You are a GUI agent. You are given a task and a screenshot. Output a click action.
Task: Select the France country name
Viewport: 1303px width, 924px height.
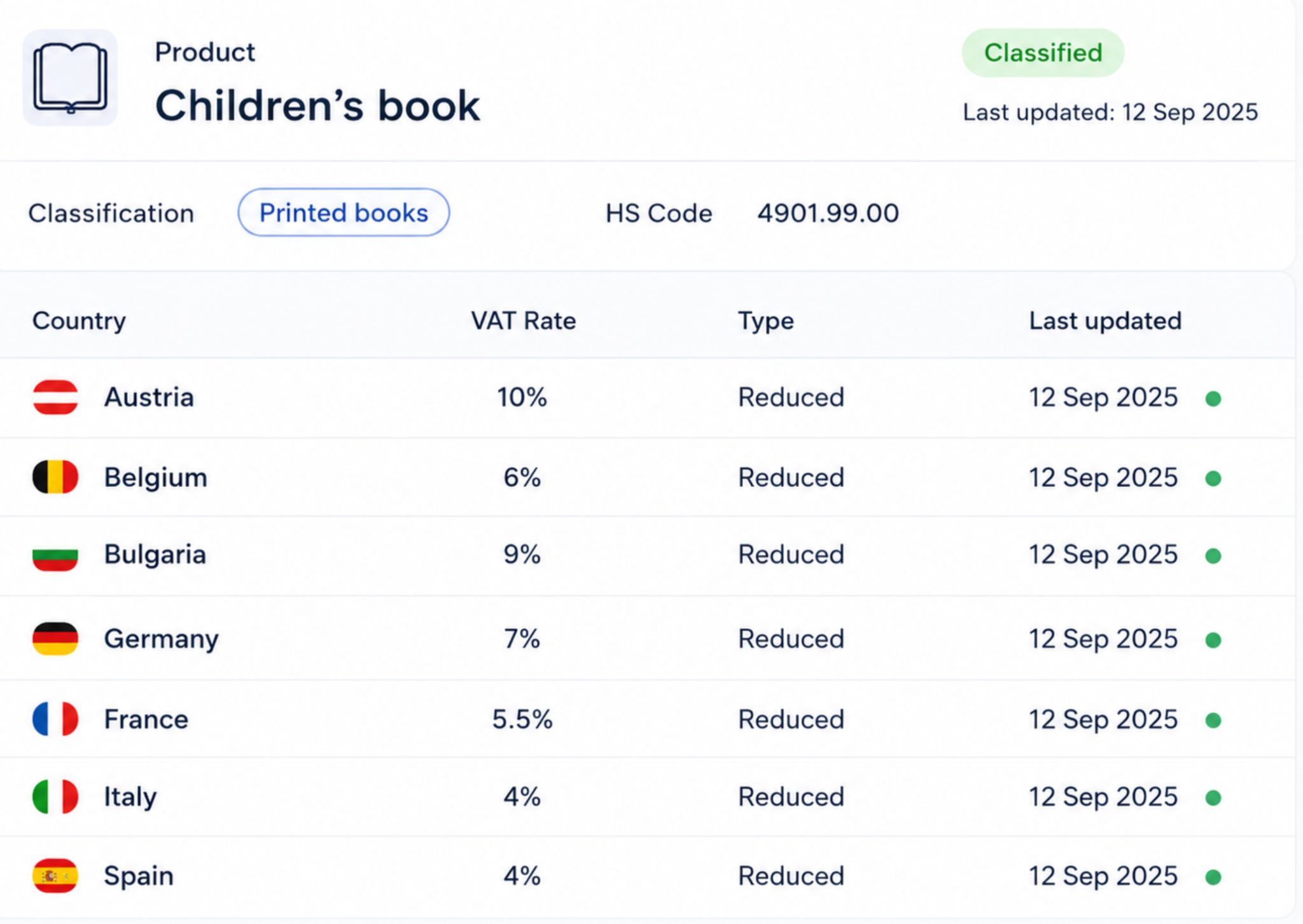146,719
